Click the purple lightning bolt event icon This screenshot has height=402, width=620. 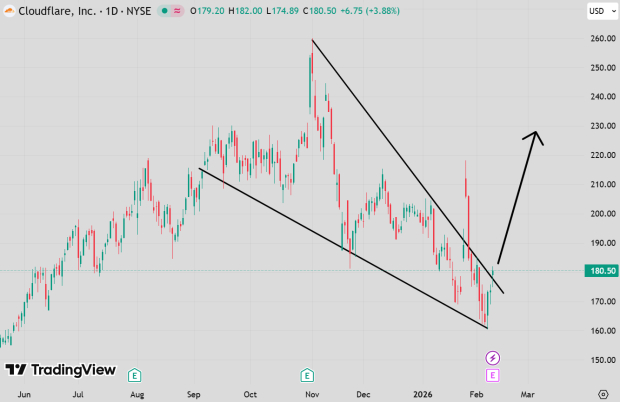pyautogui.click(x=492, y=357)
